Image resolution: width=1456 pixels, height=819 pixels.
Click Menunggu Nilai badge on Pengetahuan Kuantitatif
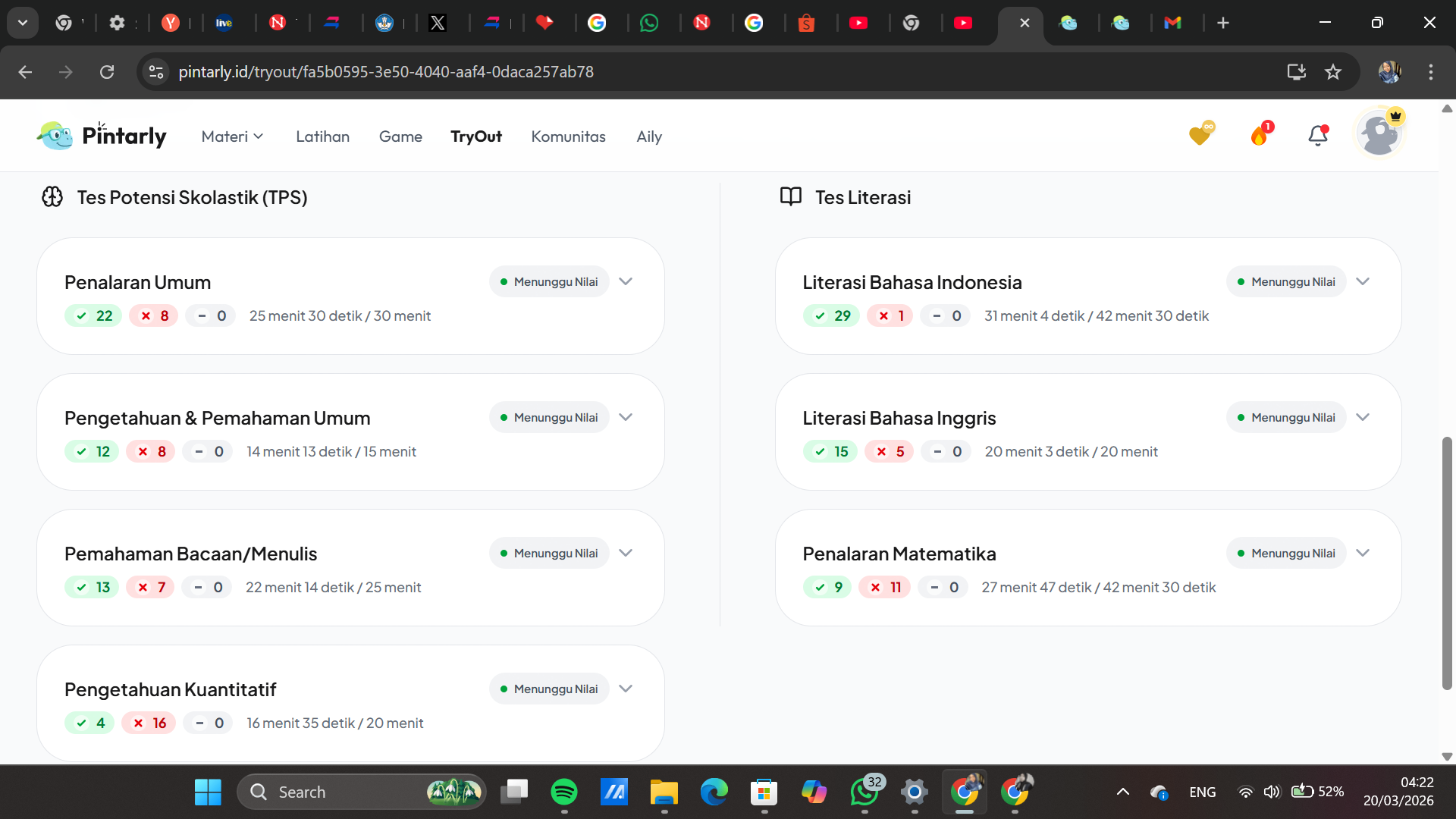[x=549, y=689]
